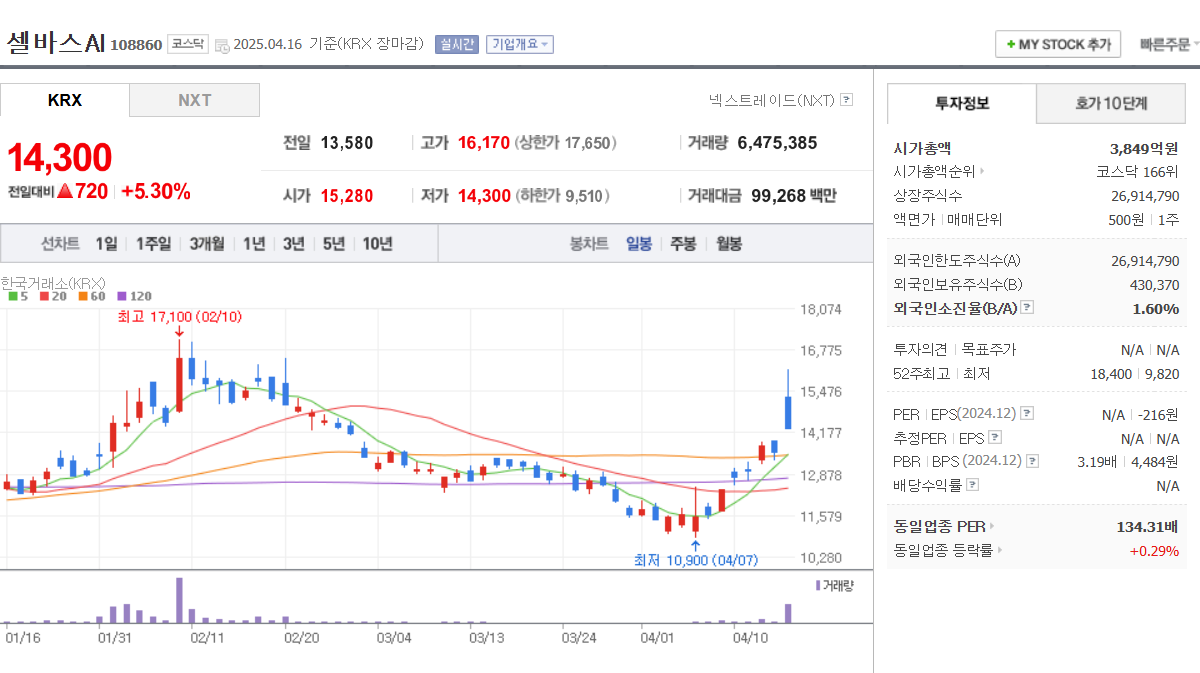Switch chart type to 봉차트

pyautogui.click(x=589, y=243)
